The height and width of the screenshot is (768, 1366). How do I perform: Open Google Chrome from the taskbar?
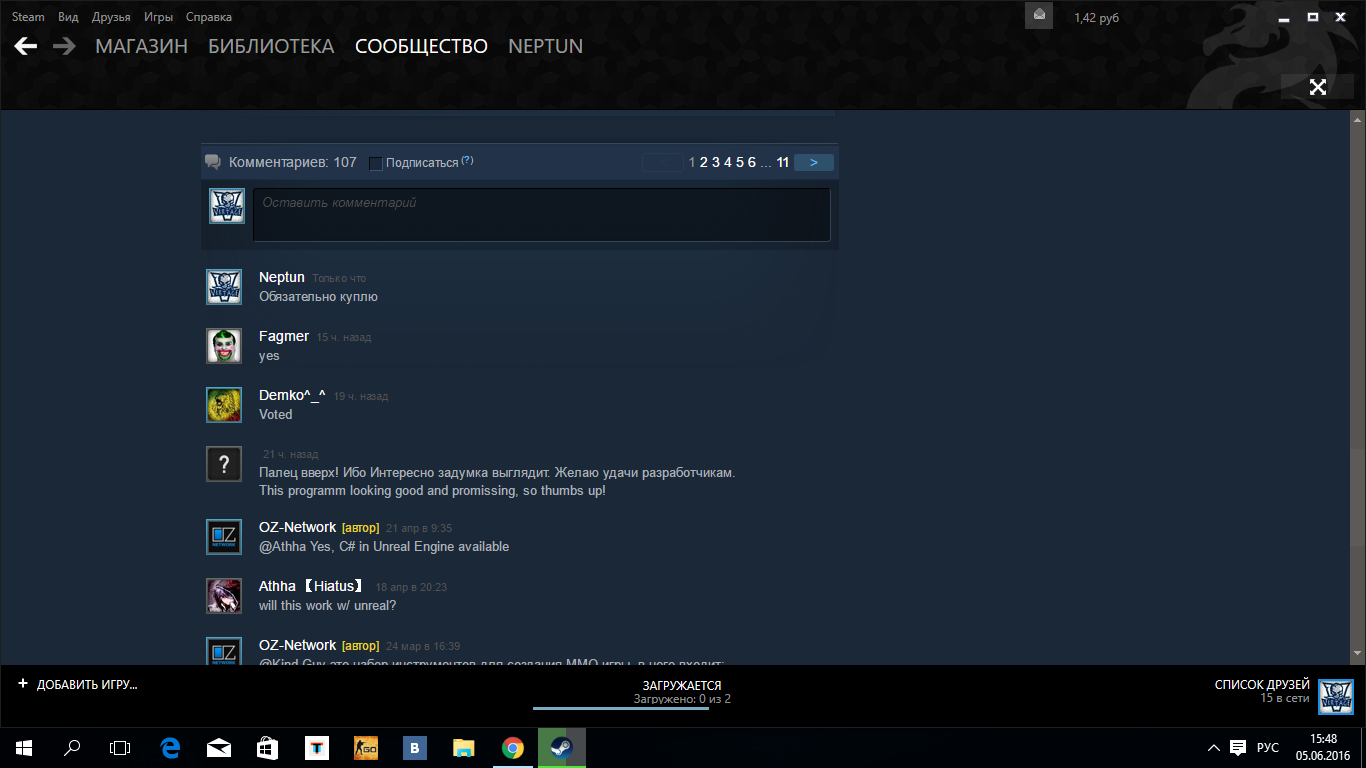pos(512,747)
